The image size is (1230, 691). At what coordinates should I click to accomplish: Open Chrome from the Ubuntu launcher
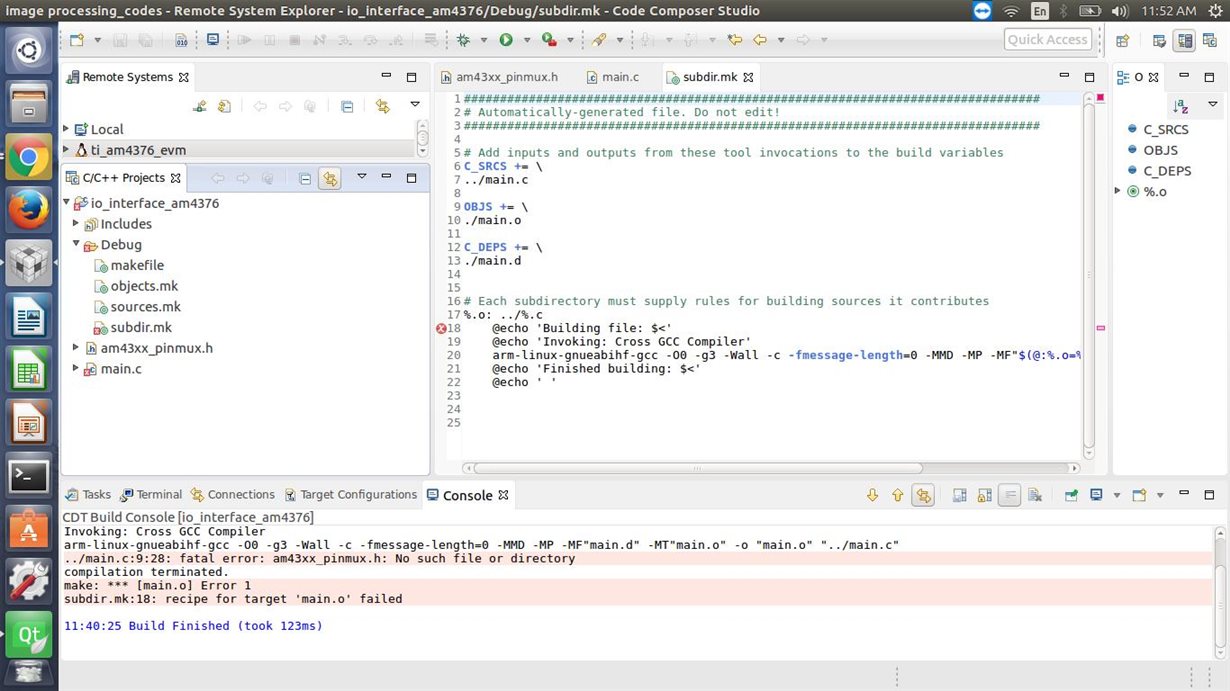click(29, 157)
